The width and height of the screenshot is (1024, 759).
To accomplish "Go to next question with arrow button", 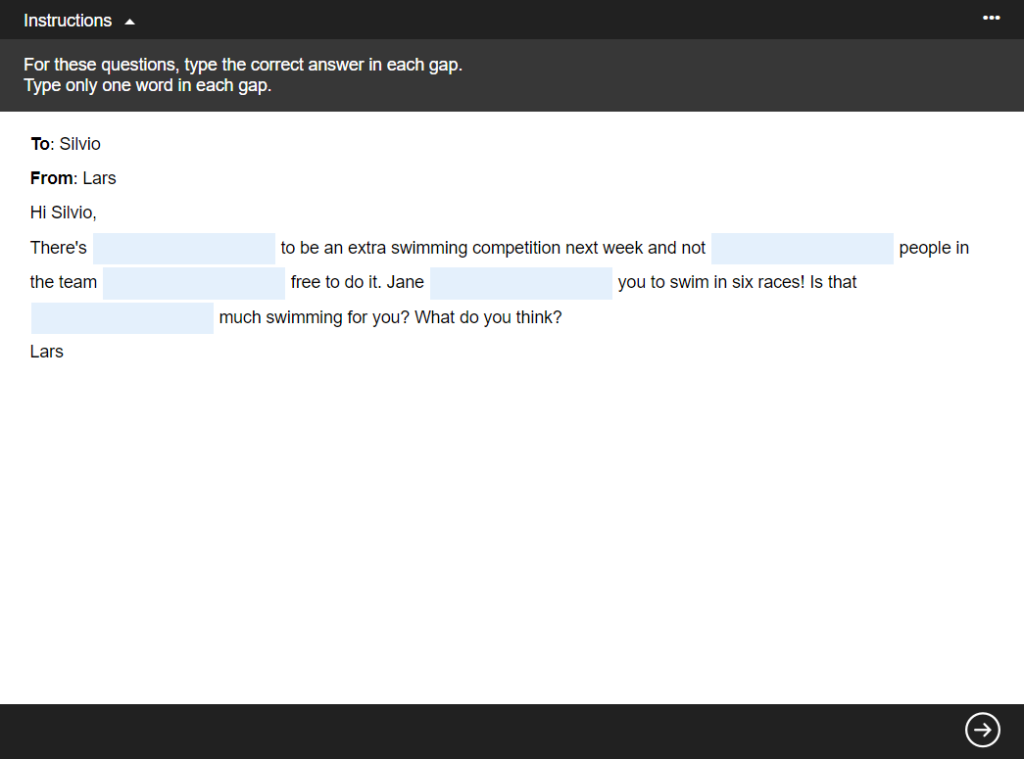I will coord(982,730).
